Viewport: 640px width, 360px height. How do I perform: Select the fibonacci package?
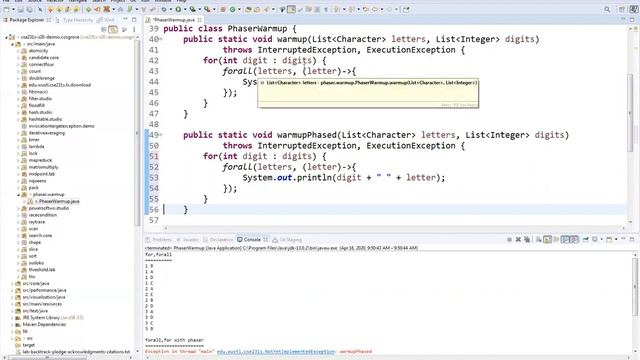pos(38,92)
